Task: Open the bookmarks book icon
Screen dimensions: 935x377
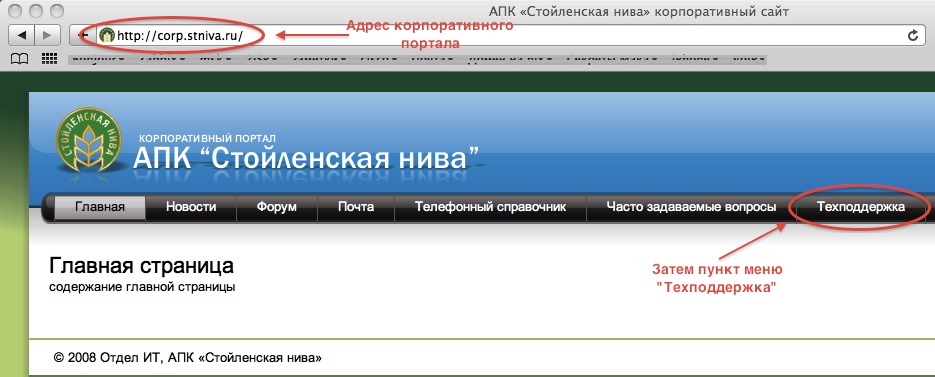Action: click(20, 58)
